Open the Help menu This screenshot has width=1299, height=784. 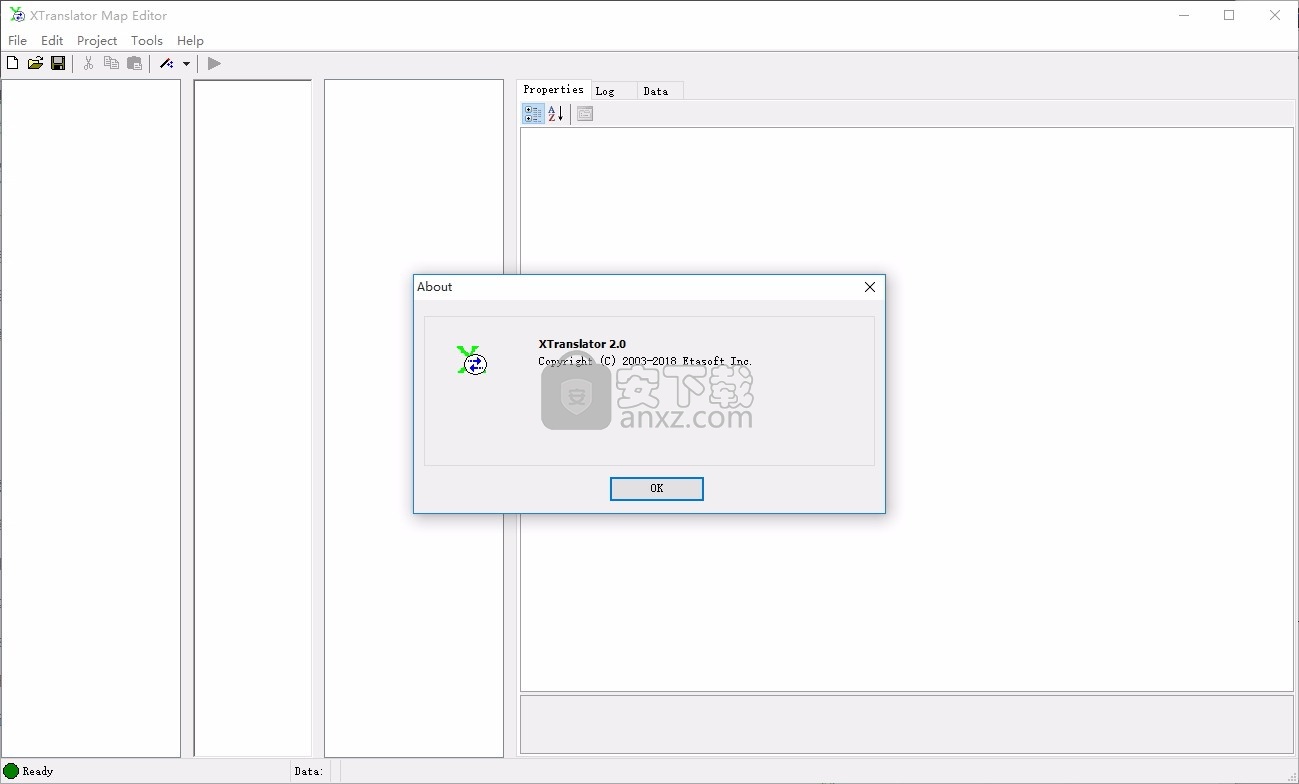coord(190,40)
